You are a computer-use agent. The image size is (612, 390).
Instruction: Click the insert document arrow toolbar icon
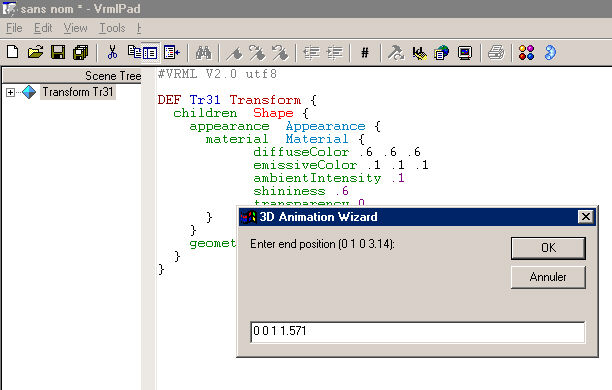click(172, 52)
